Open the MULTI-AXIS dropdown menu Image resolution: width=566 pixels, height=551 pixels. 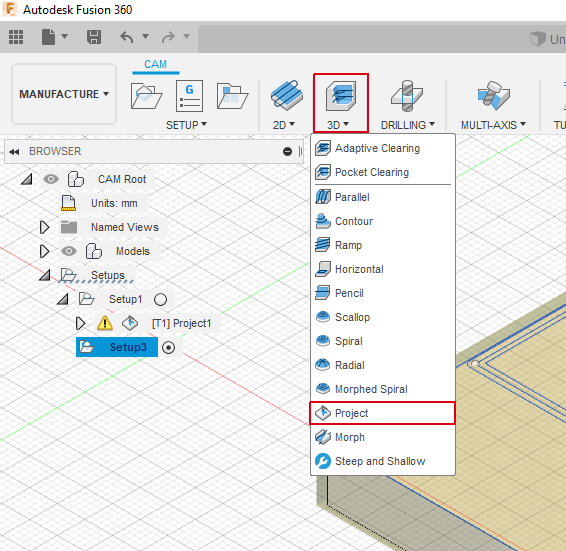(493, 125)
